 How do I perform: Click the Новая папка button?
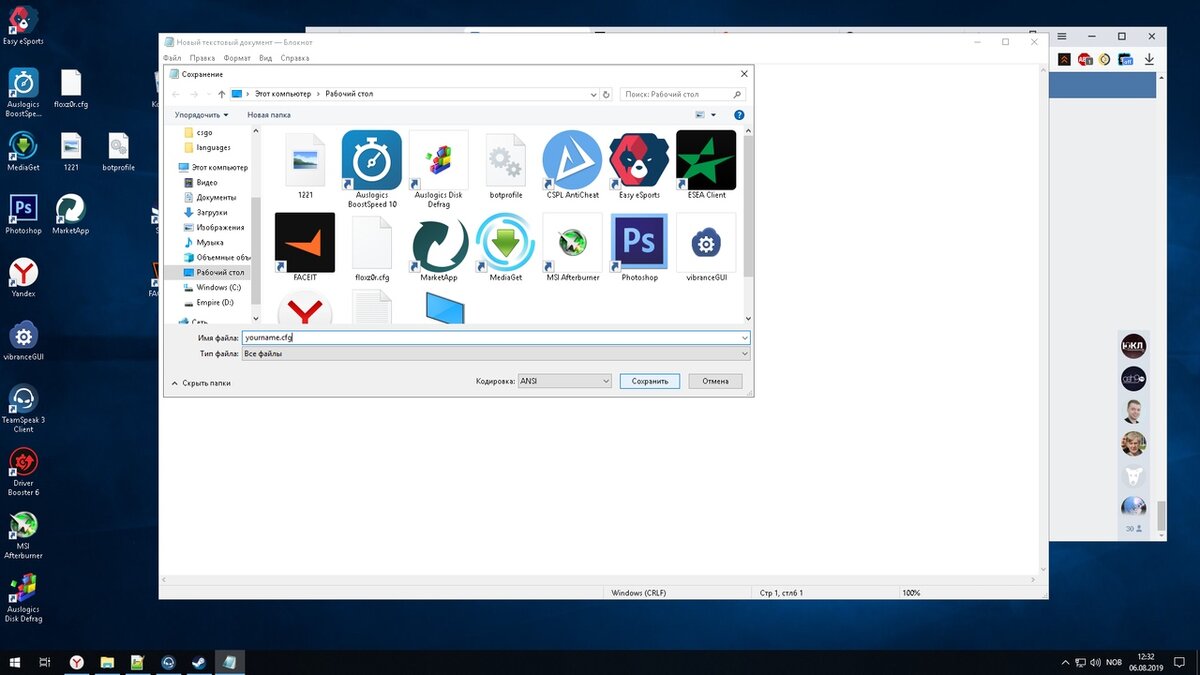(x=269, y=115)
